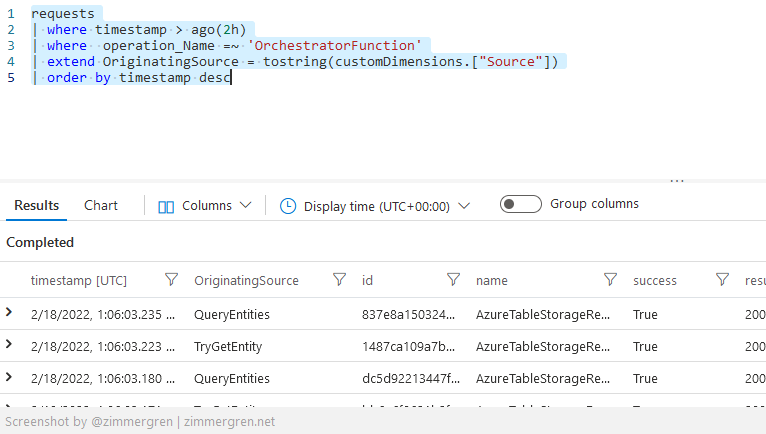Click QueryEntities in the 1:06:03.235 row
766x434 pixels.
click(x=232, y=314)
